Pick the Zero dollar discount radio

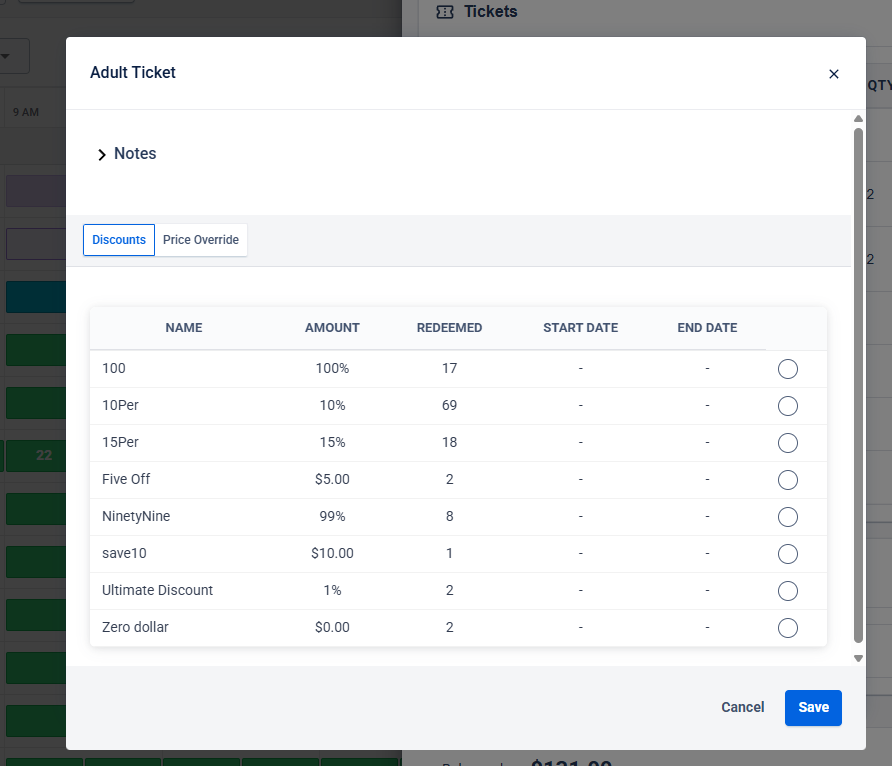coord(787,628)
